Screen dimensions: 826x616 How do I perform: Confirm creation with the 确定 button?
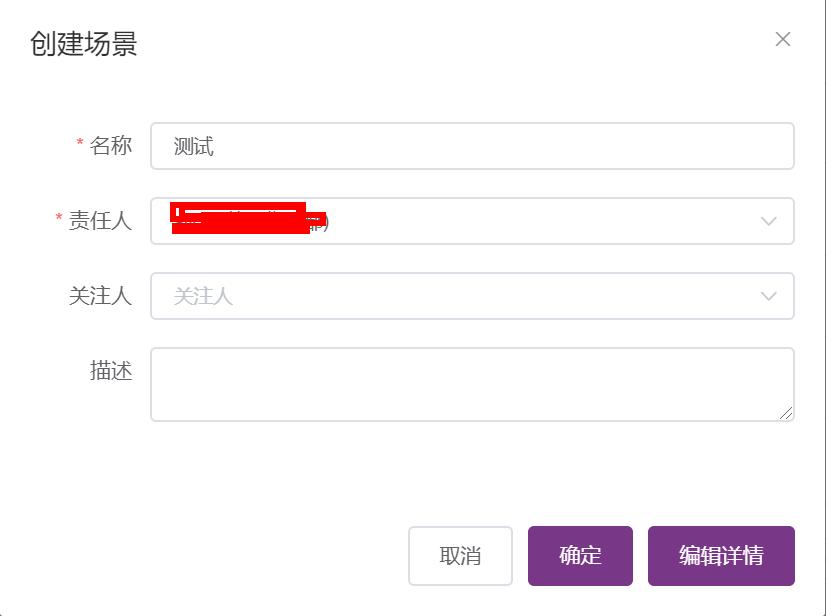click(580, 556)
